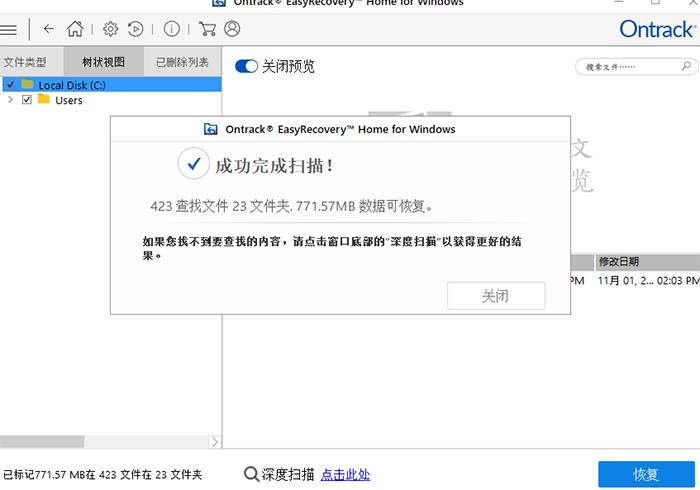
Task: Go back with the left arrow icon
Action: click(x=49, y=29)
